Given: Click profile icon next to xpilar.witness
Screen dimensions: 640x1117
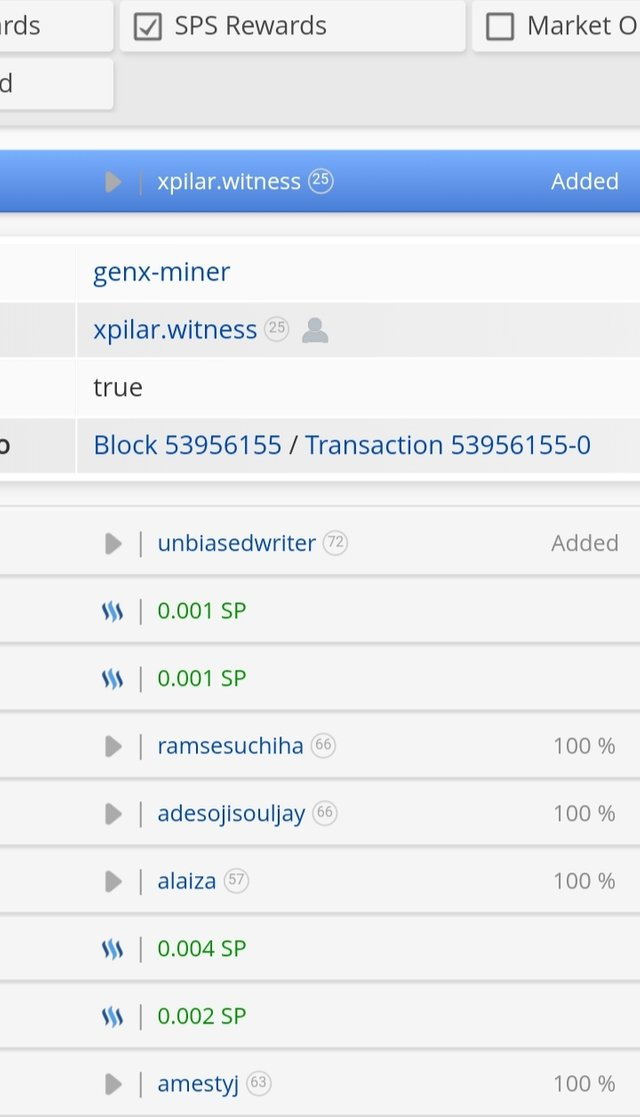Looking at the screenshot, I should click(315, 330).
